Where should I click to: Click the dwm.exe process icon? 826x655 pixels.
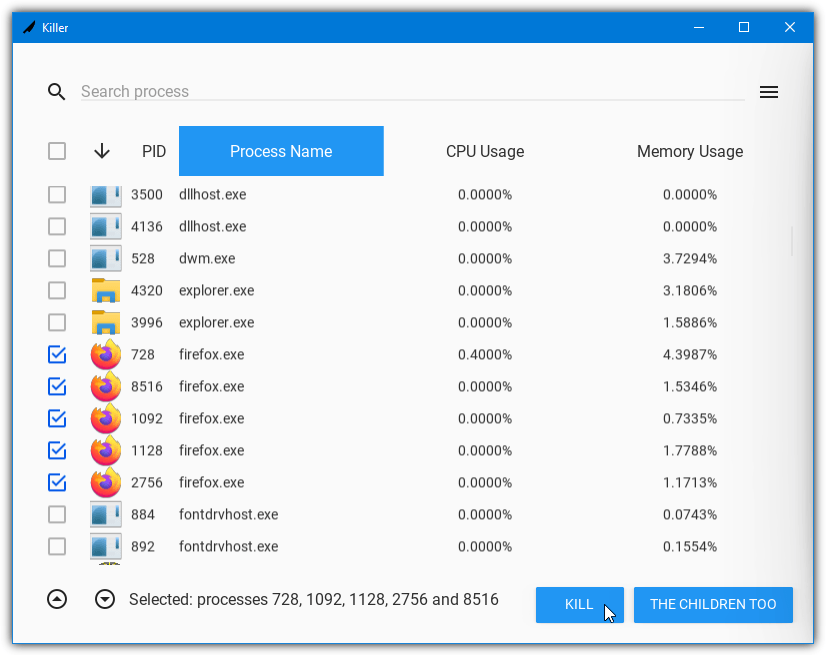106,259
